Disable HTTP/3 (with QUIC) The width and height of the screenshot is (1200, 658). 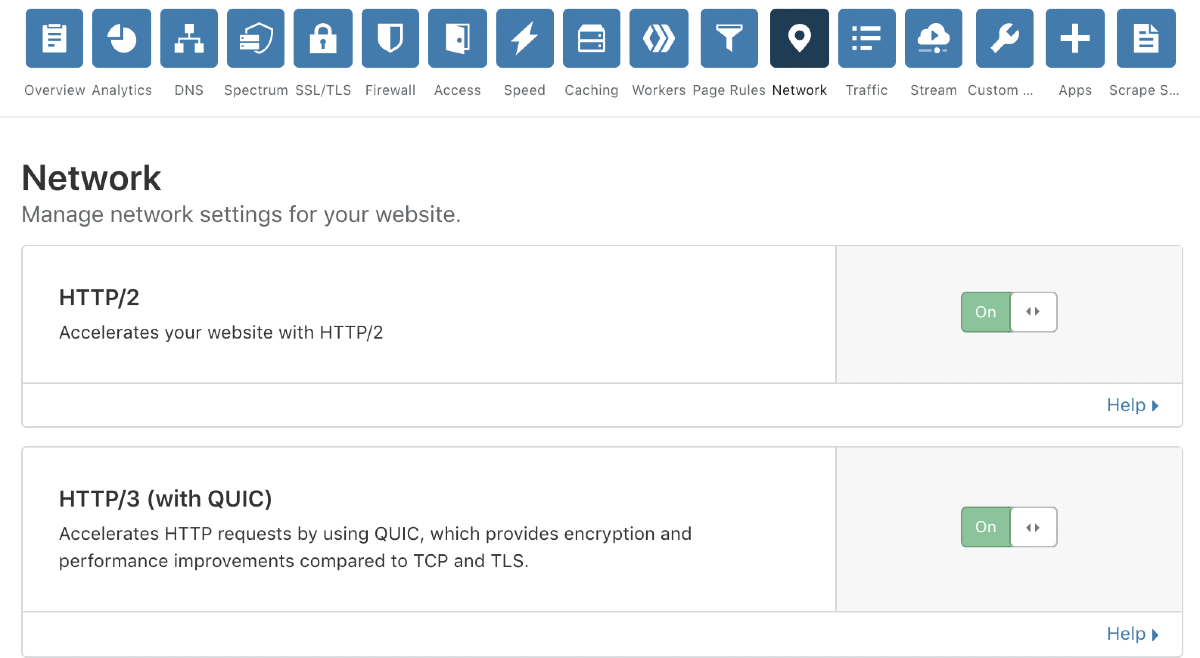pos(985,527)
